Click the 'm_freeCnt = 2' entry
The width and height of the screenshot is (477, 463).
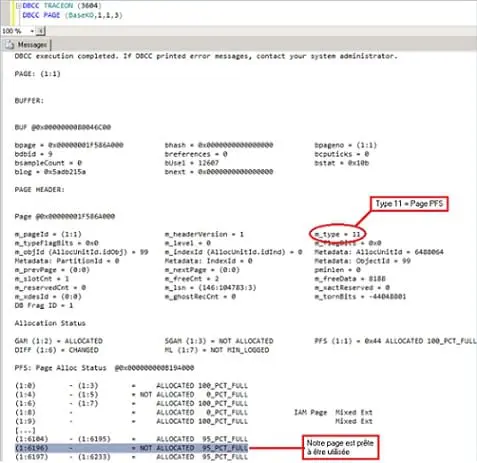[x=192, y=279]
